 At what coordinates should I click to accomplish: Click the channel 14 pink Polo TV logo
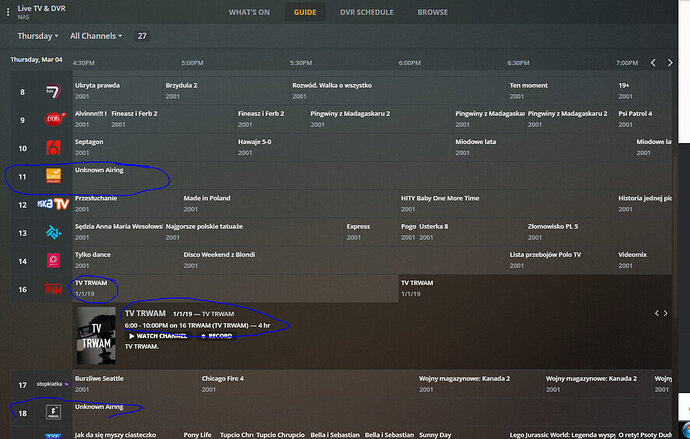coord(53,260)
